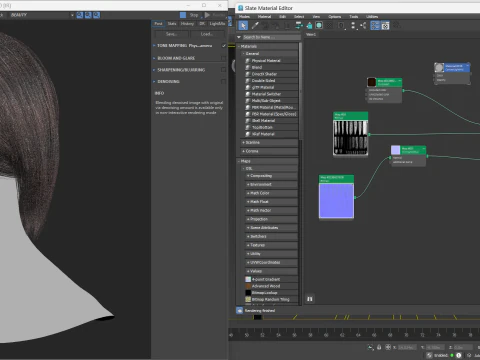The image size is (480, 360).
Task: Click second region icon in render window toolbar
Action: coord(88,15)
